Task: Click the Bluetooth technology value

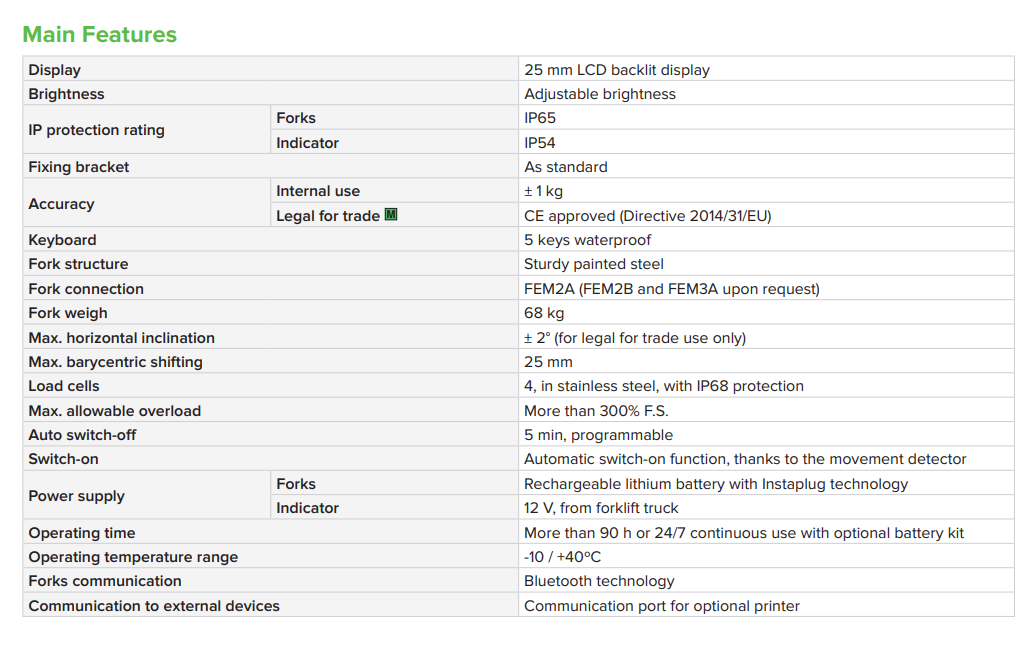Action: 599,581
